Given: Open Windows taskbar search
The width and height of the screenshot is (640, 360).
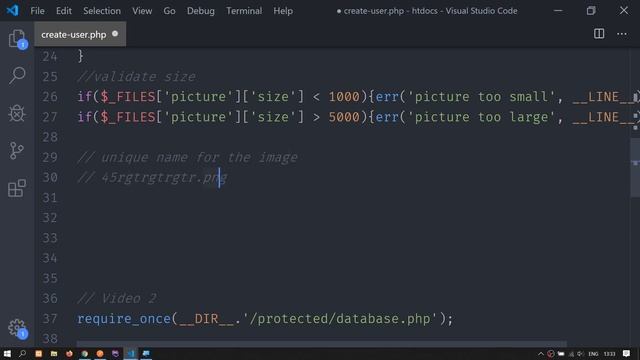Looking at the screenshot, I should pyautogui.click(x=22, y=353).
